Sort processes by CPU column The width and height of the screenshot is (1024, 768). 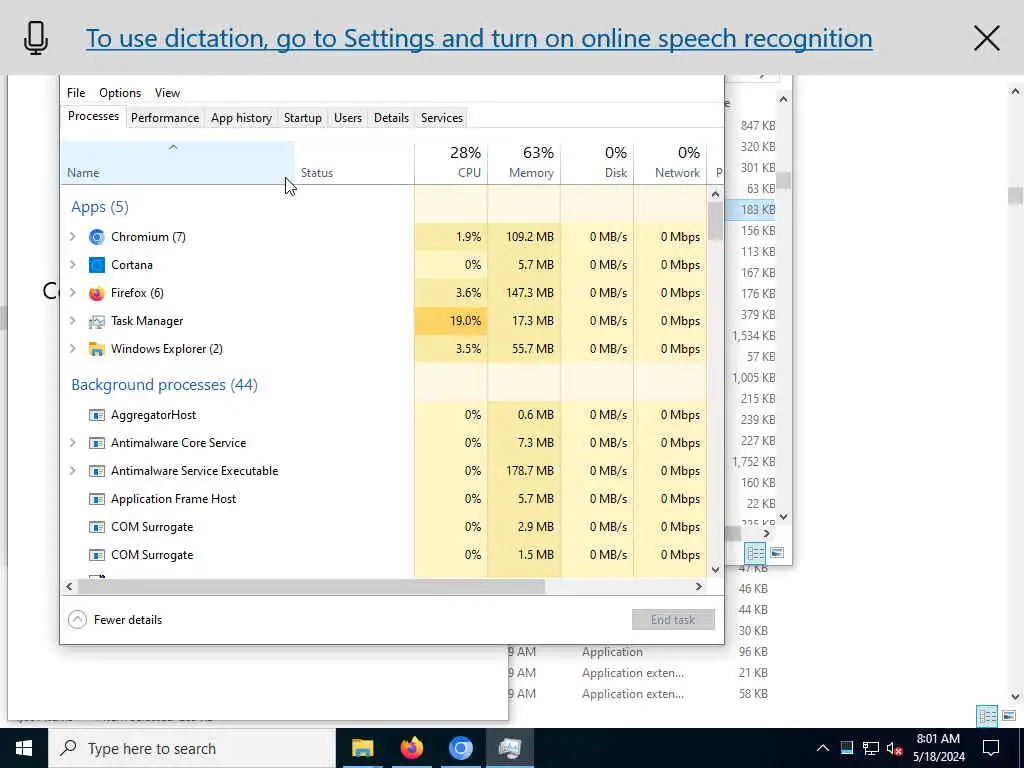451,163
